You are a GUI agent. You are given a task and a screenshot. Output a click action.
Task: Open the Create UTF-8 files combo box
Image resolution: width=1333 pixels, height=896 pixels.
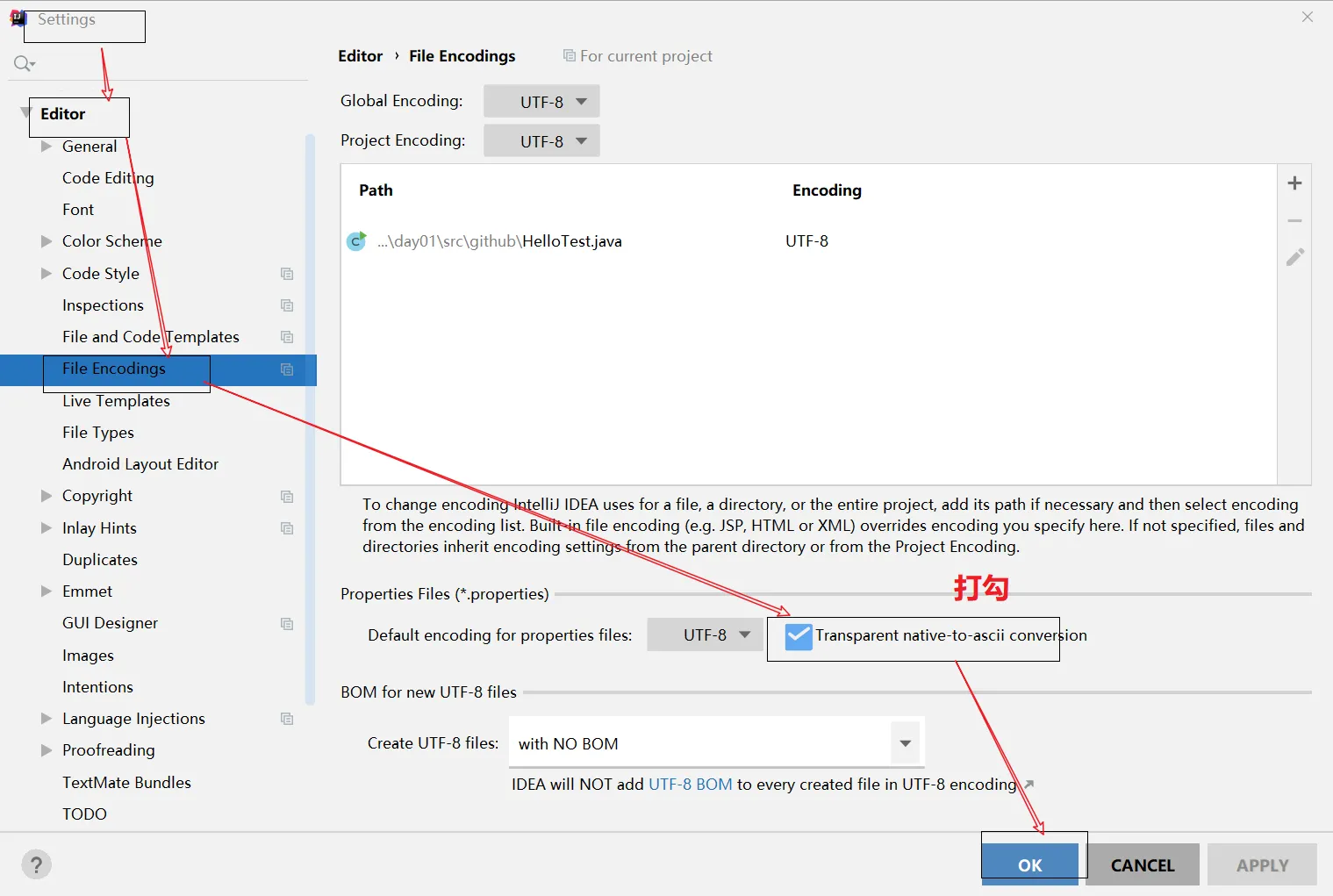click(x=716, y=744)
